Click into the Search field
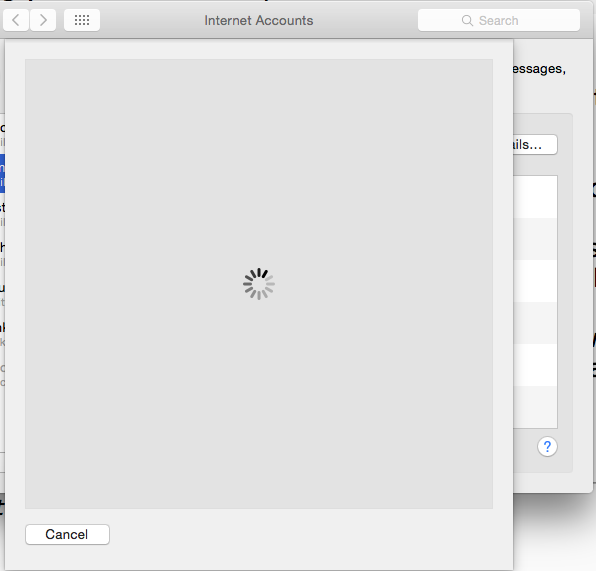Viewport: 596px width, 571px height. [499, 20]
